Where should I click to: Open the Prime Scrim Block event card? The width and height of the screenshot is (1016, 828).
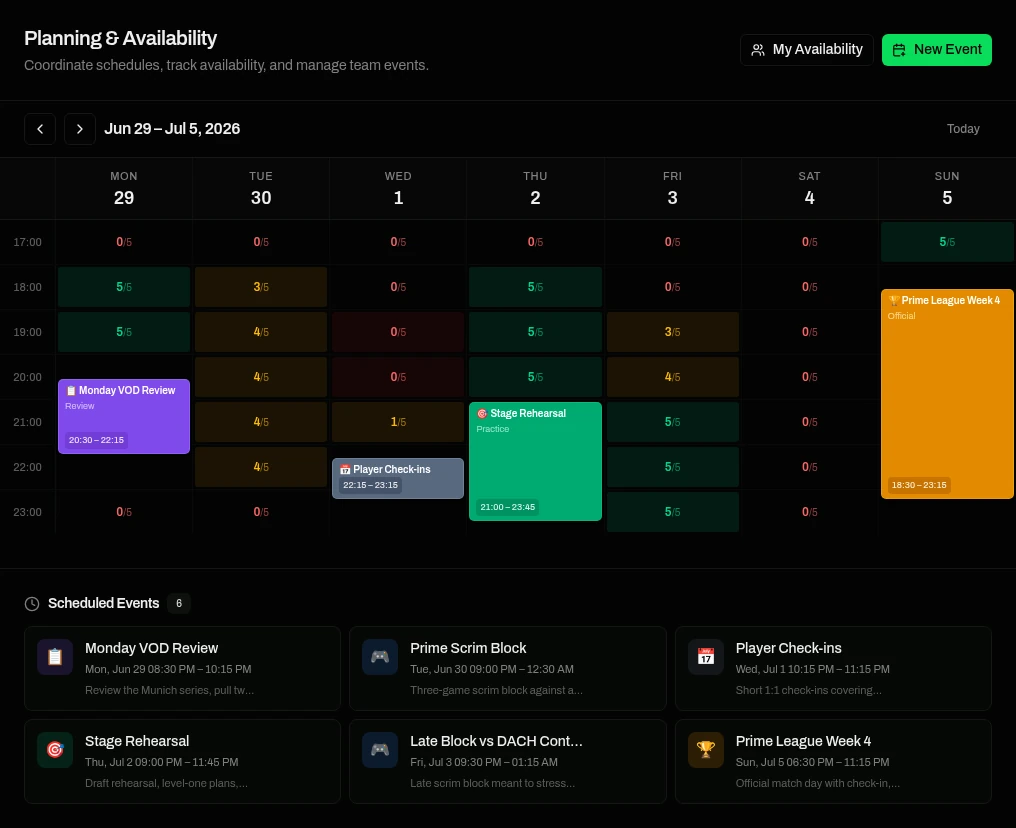tap(507, 668)
